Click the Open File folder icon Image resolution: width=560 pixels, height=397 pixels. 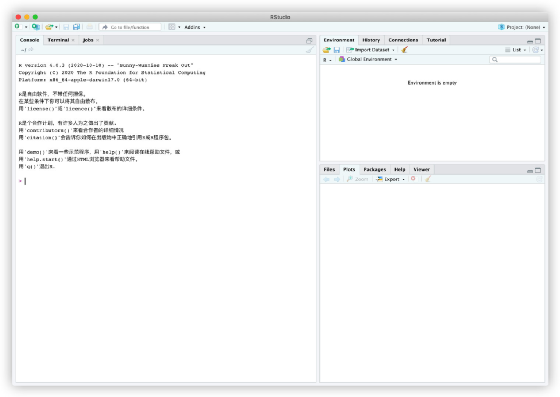[x=49, y=27]
